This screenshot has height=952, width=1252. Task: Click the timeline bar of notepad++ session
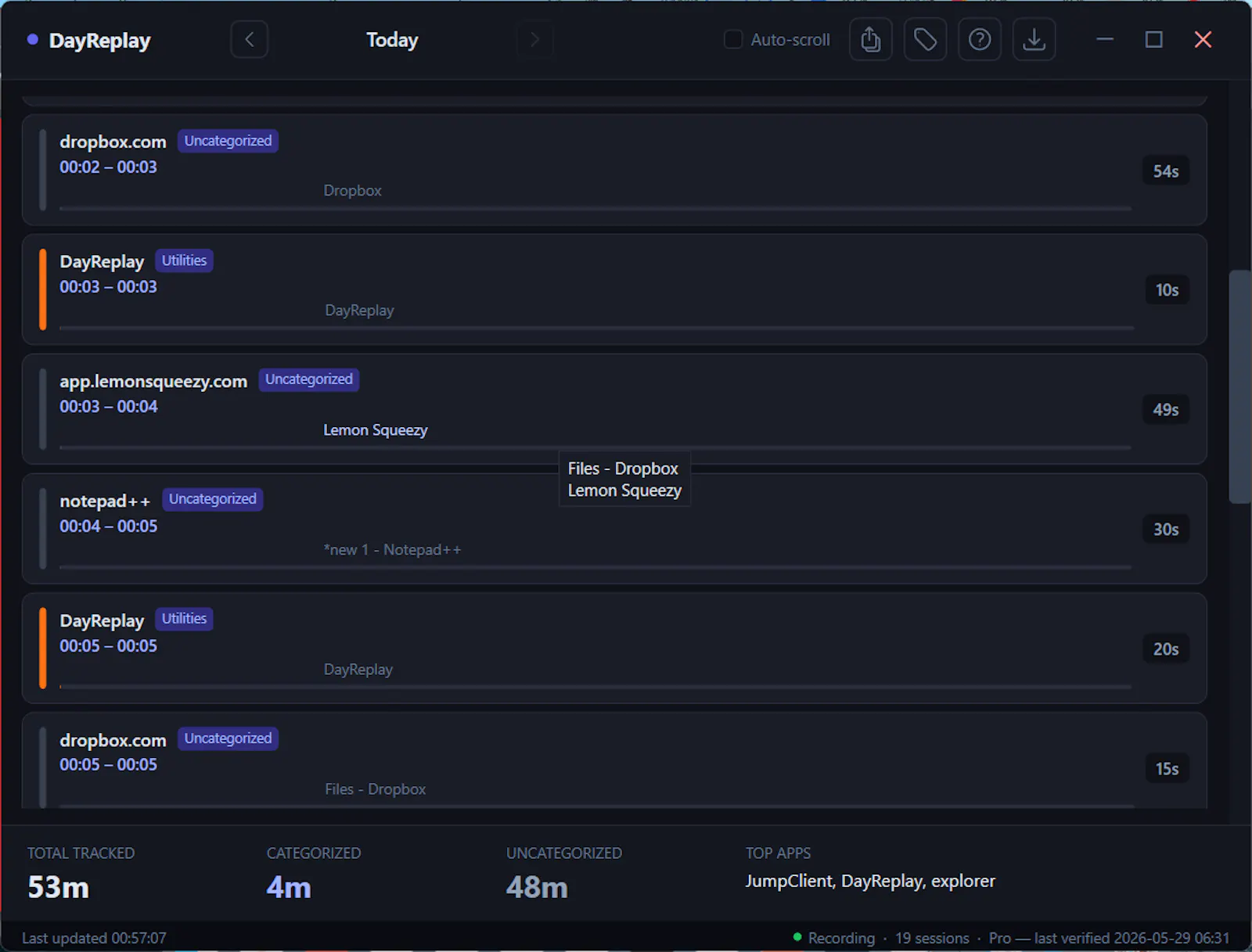(595, 567)
